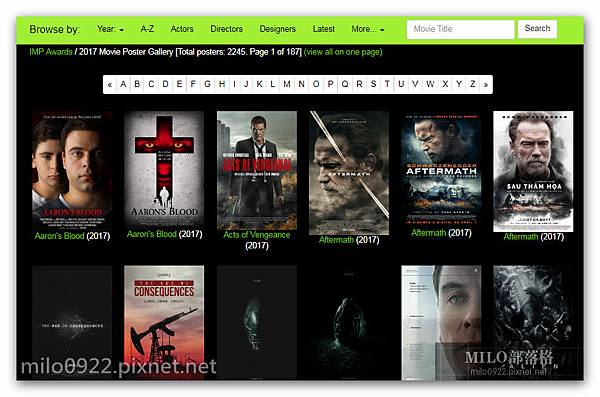Open poster with man's face close-up
The image size is (600, 397).
(x=441, y=323)
